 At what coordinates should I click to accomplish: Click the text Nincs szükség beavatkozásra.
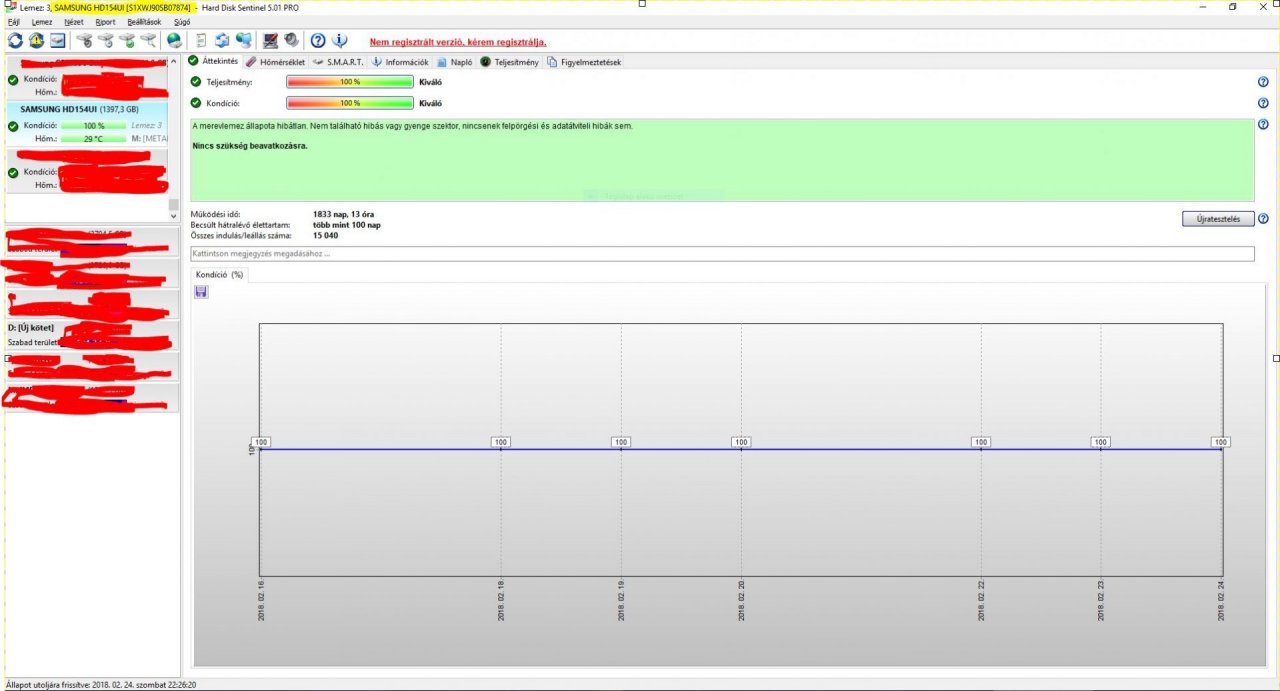pyautogui.click(x=250, y=146)
